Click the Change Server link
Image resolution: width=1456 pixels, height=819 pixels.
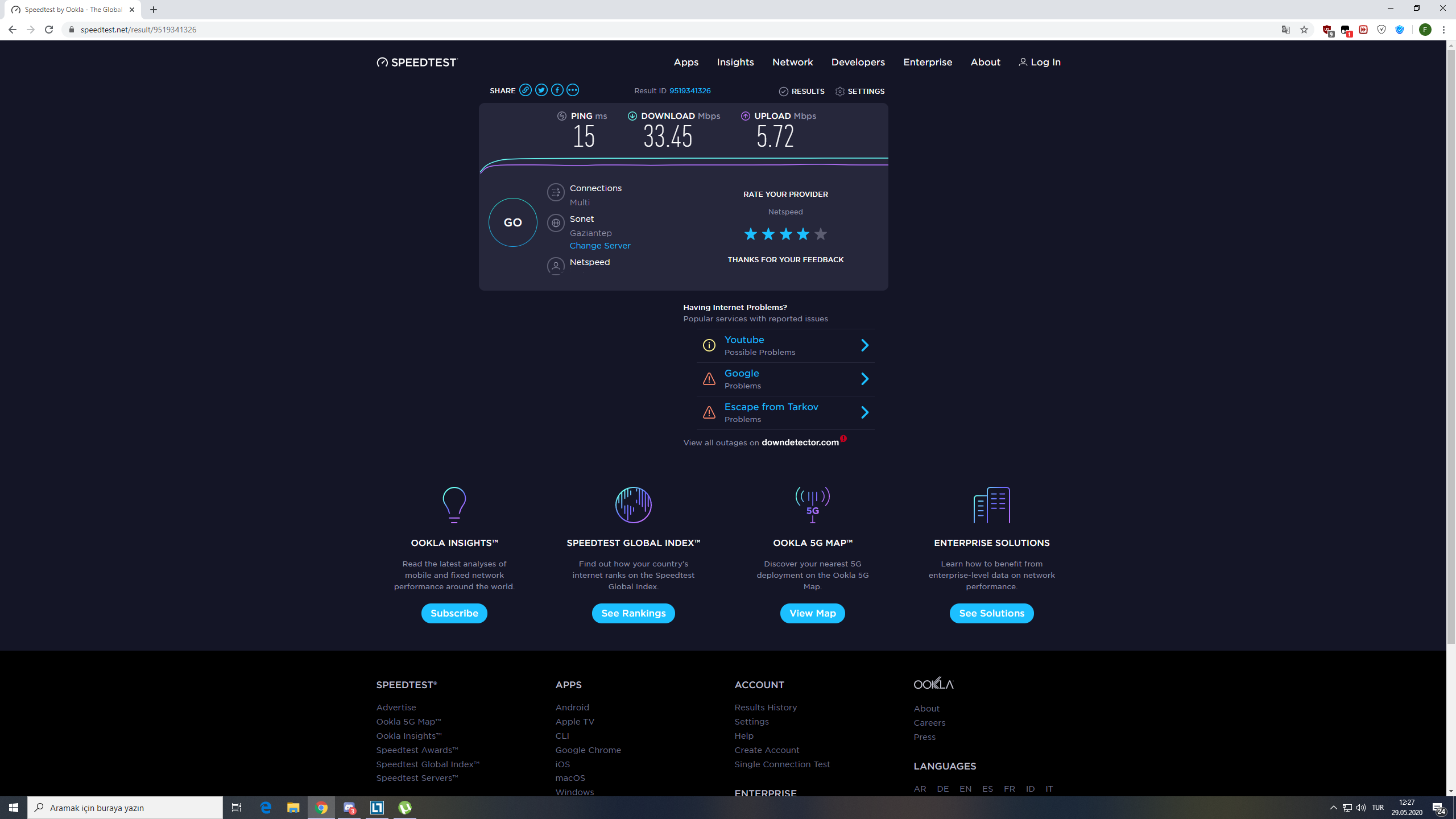pyautogui.click(x=600, y=246)
